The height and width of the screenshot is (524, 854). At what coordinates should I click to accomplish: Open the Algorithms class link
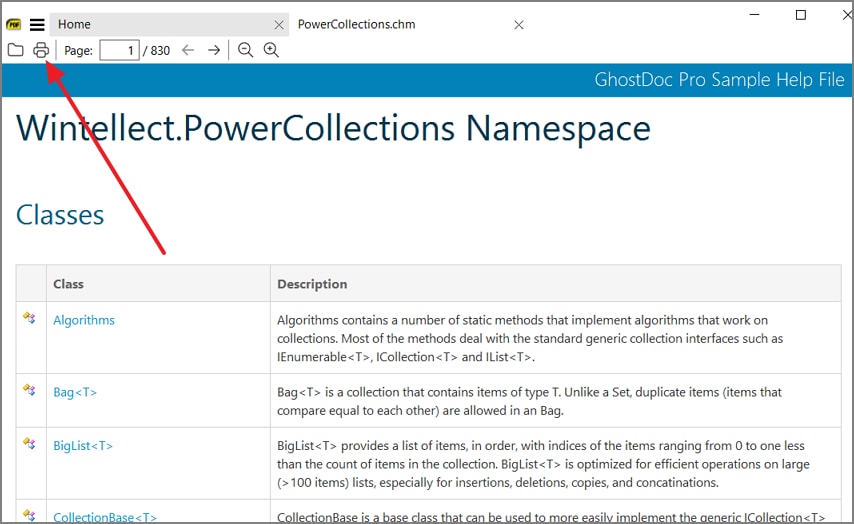[x=84, y=320]
